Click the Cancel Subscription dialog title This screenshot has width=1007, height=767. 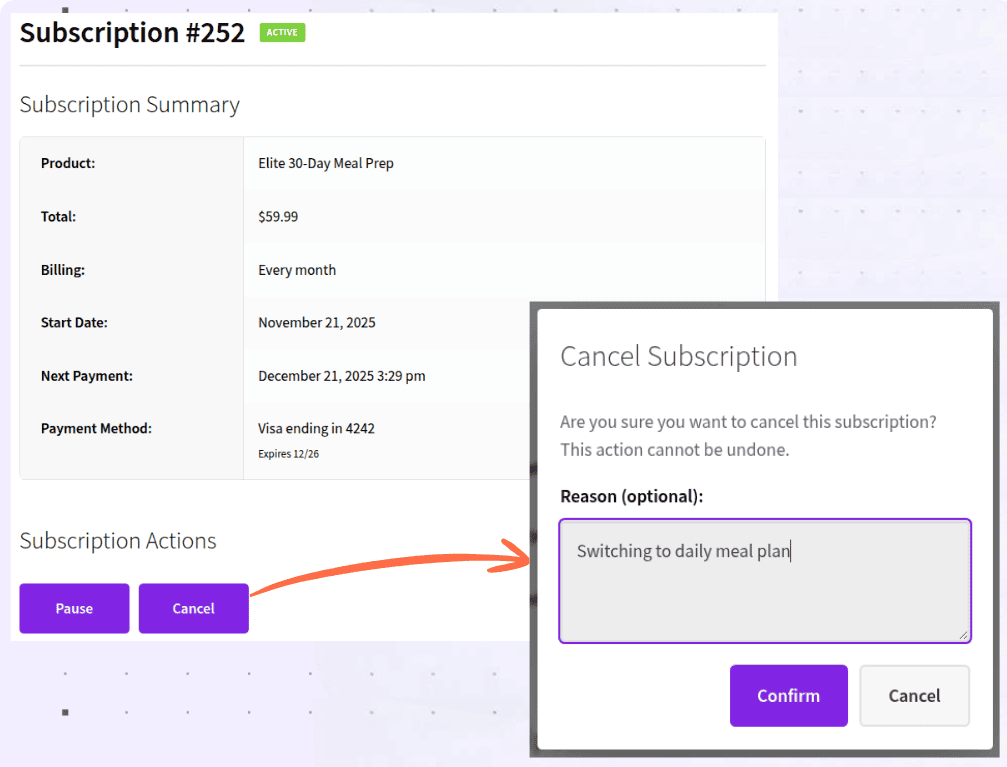678,355
